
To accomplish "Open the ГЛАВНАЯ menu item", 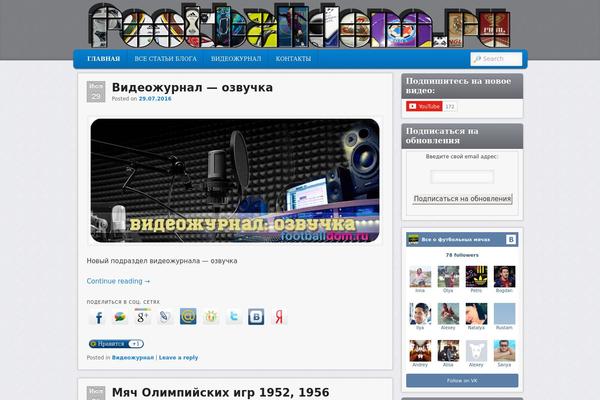I will pos(103,59).
